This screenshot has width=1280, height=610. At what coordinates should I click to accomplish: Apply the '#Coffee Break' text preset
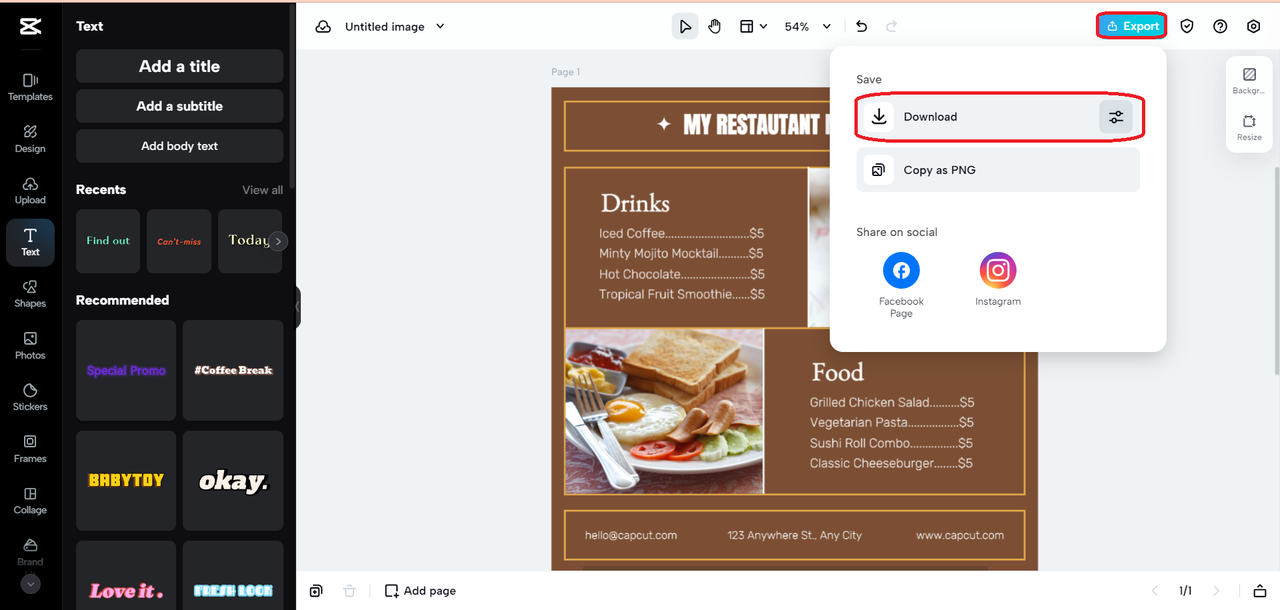(x=233, y=370)
